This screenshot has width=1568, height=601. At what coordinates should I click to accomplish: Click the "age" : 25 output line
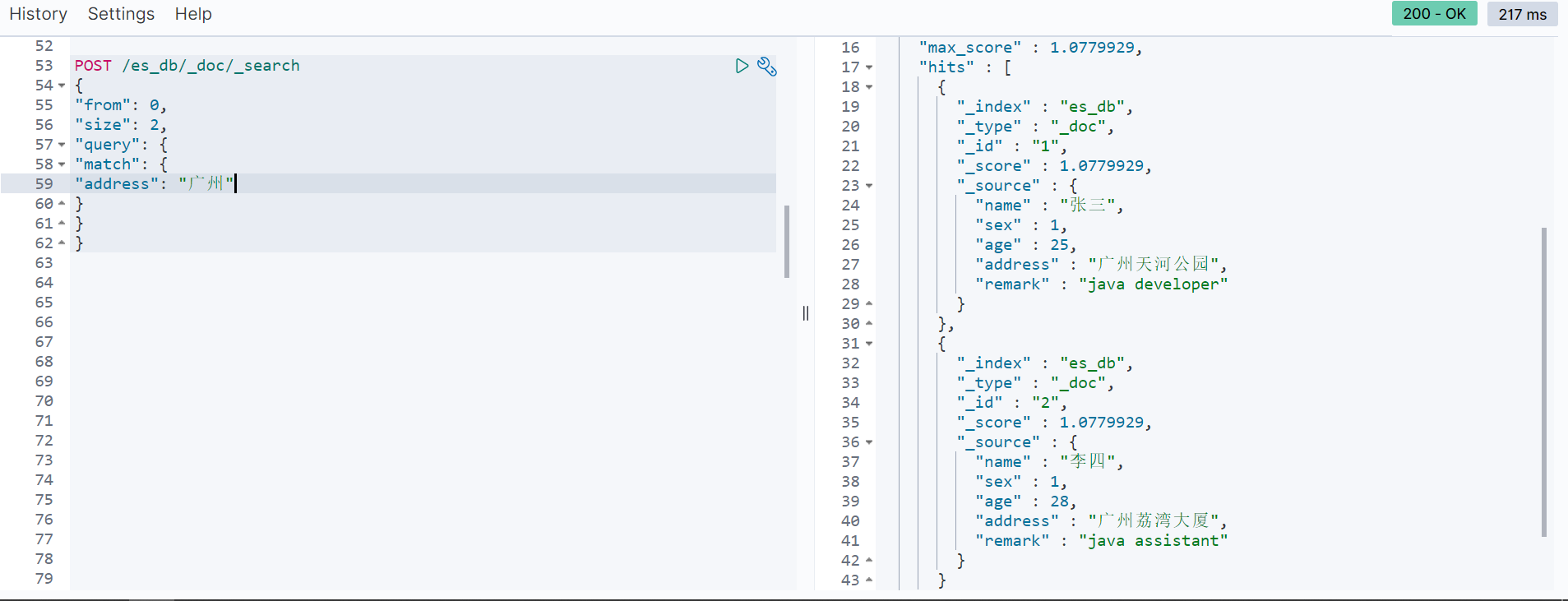1025,245
